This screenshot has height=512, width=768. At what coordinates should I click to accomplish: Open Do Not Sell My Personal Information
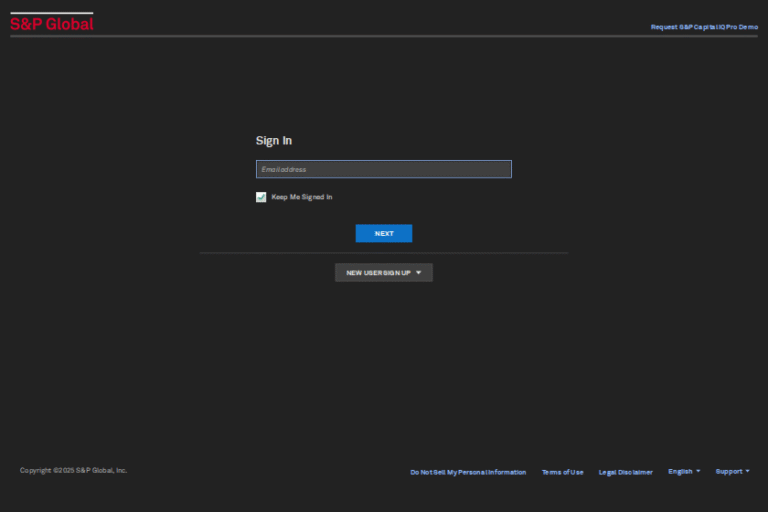468,472
